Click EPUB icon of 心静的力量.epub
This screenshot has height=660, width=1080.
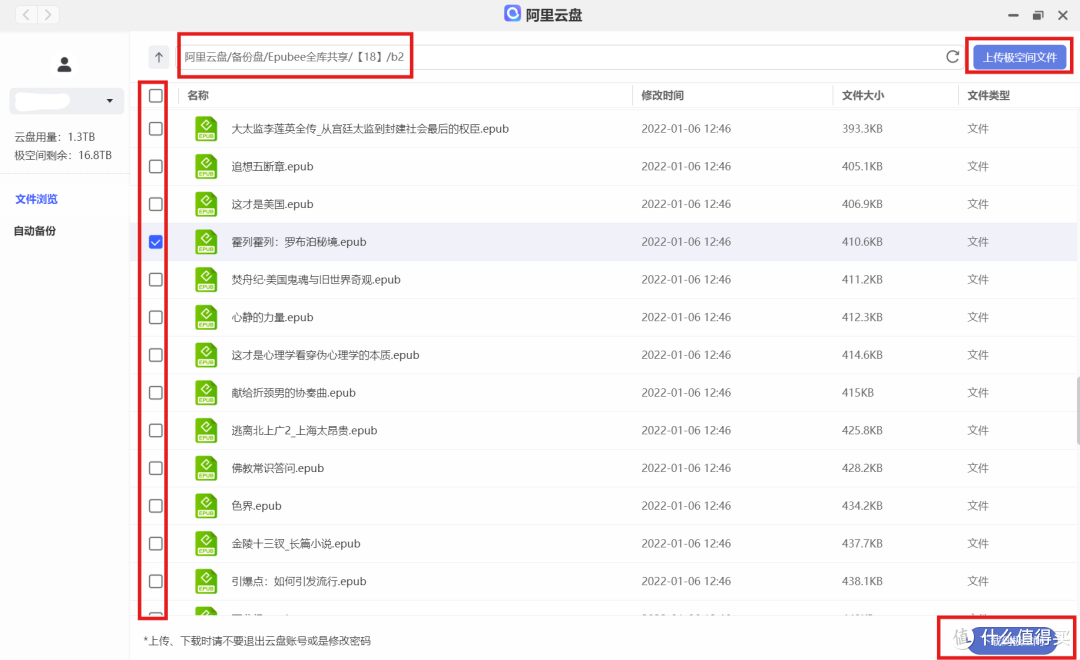click(x=206, y=317)
